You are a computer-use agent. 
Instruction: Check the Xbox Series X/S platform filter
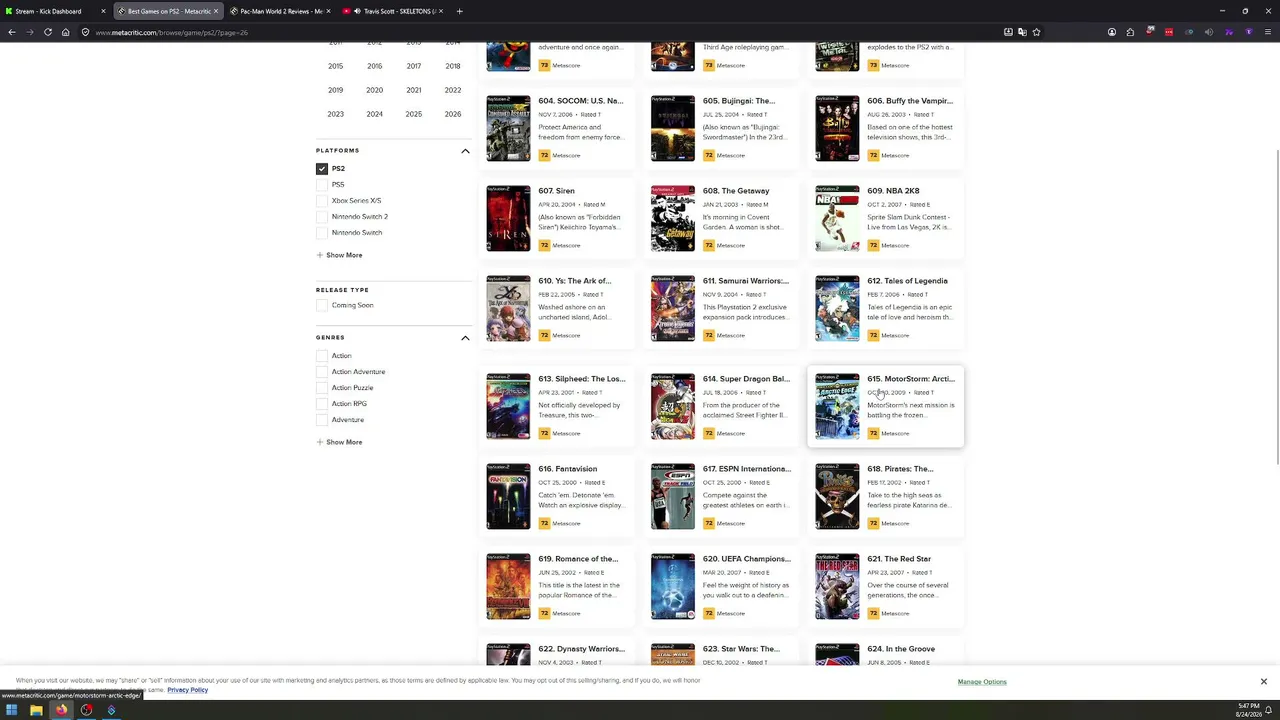[322, 201]
